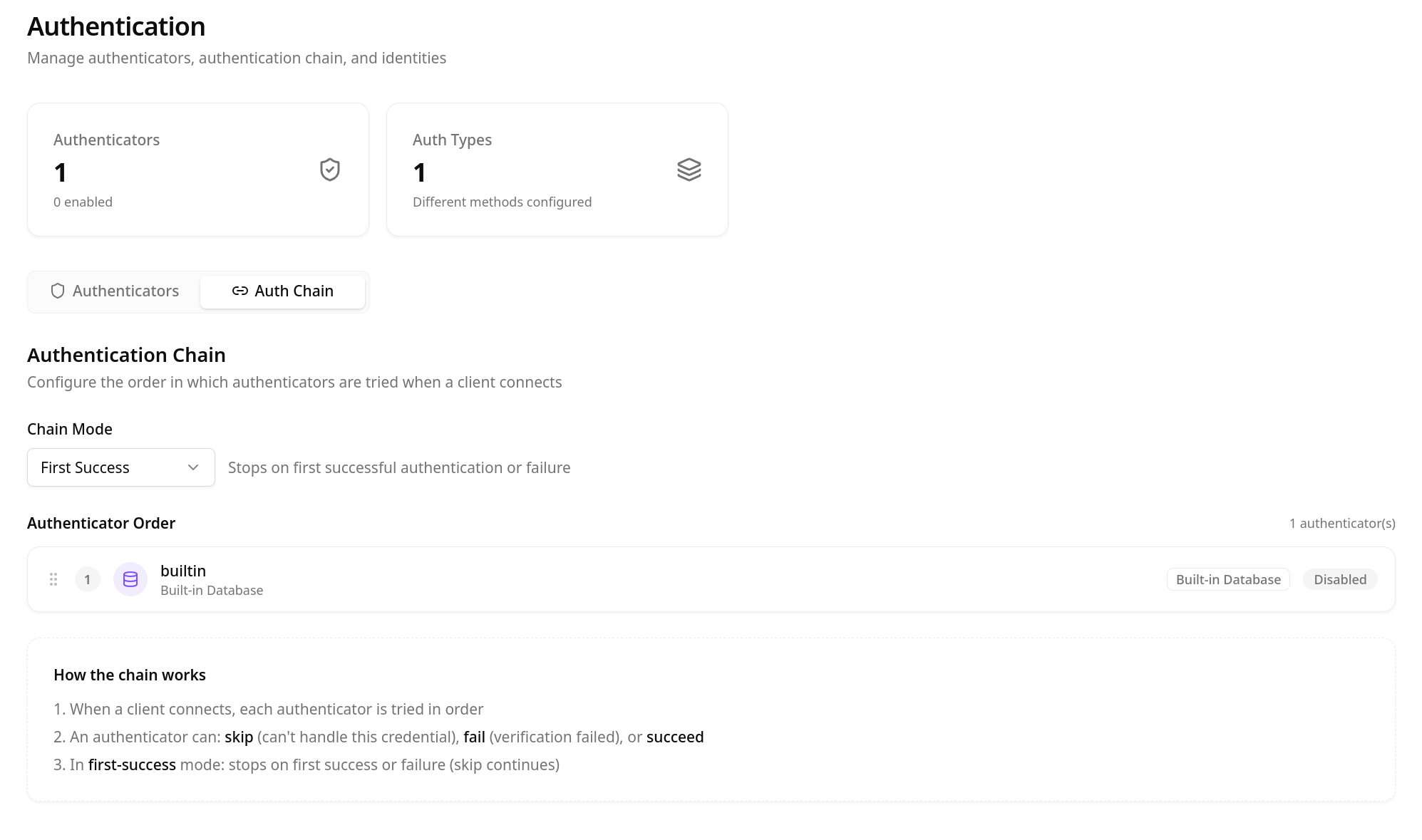Select the Auth Chain tab
The height and width of the screenshot is (840, 1422).
pos(282,291)
